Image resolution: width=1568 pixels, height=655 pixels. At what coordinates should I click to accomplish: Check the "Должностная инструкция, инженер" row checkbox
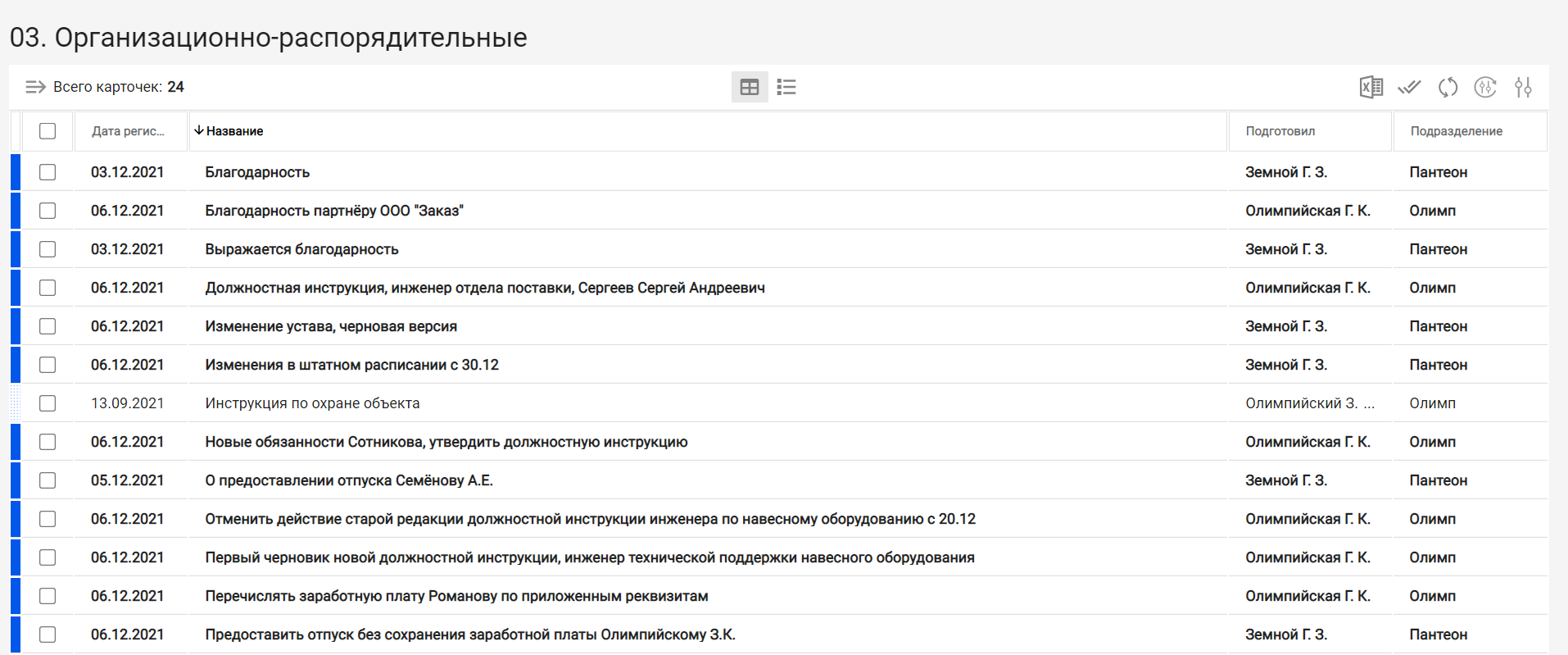coord(48,288)
